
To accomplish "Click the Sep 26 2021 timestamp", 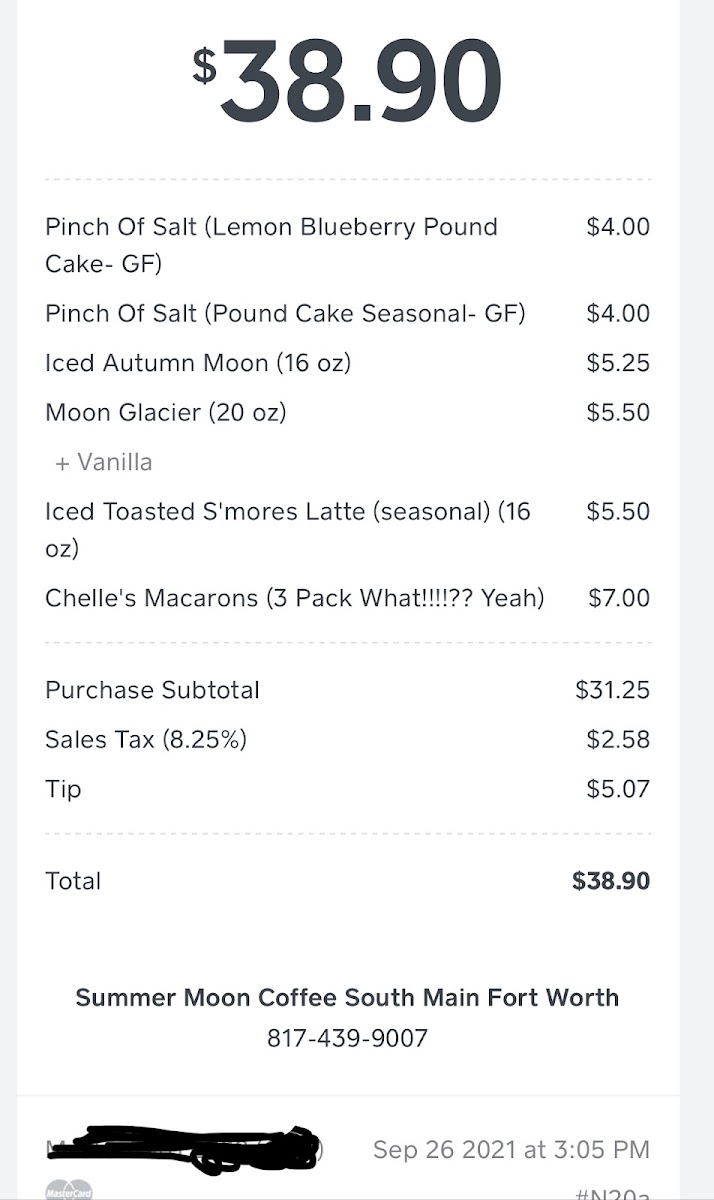I will pos(511,1150).
